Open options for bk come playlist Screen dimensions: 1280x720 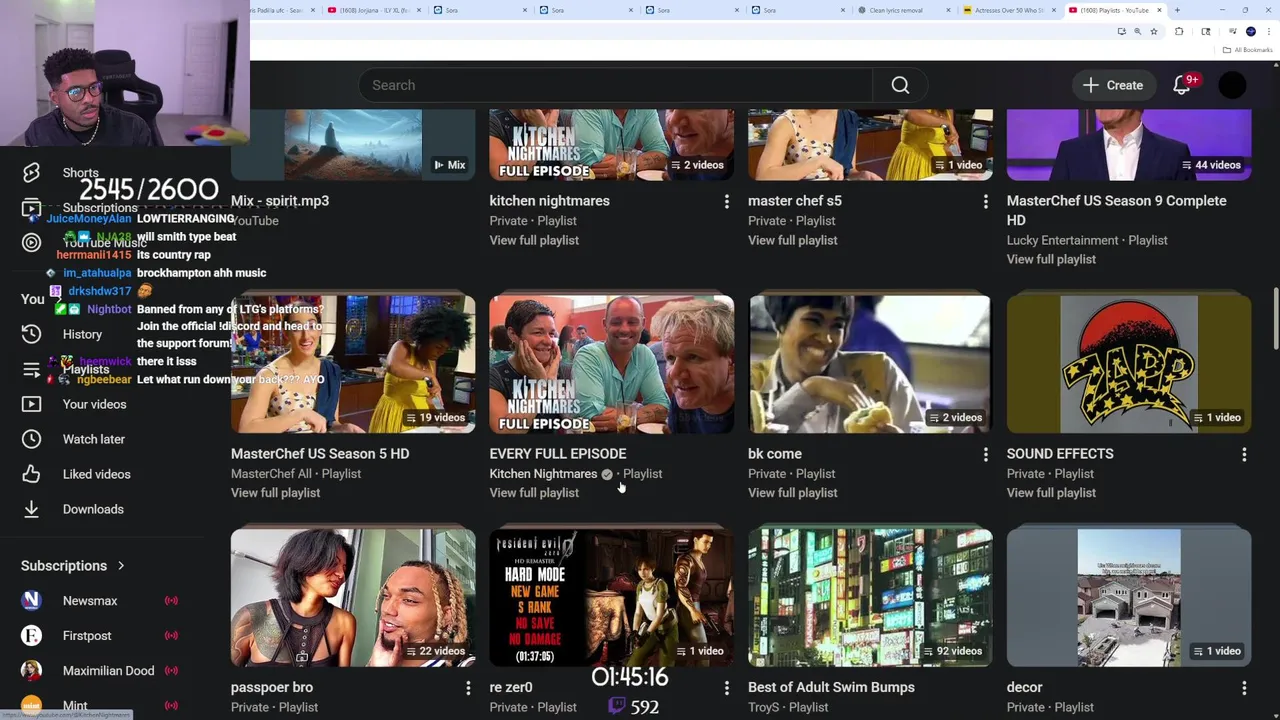(985, 455)
